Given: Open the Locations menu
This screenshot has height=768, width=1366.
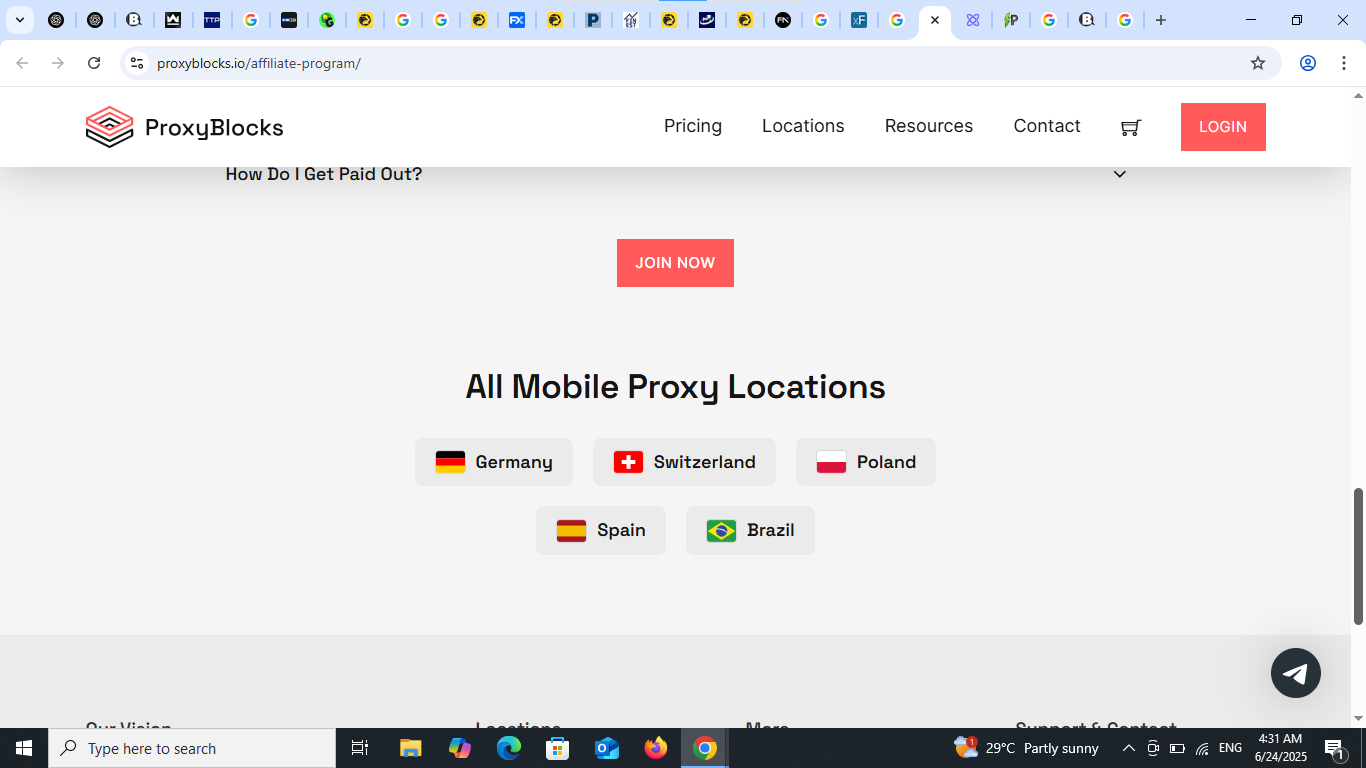Looking at the screenshot, I should [x=803, y=126].
